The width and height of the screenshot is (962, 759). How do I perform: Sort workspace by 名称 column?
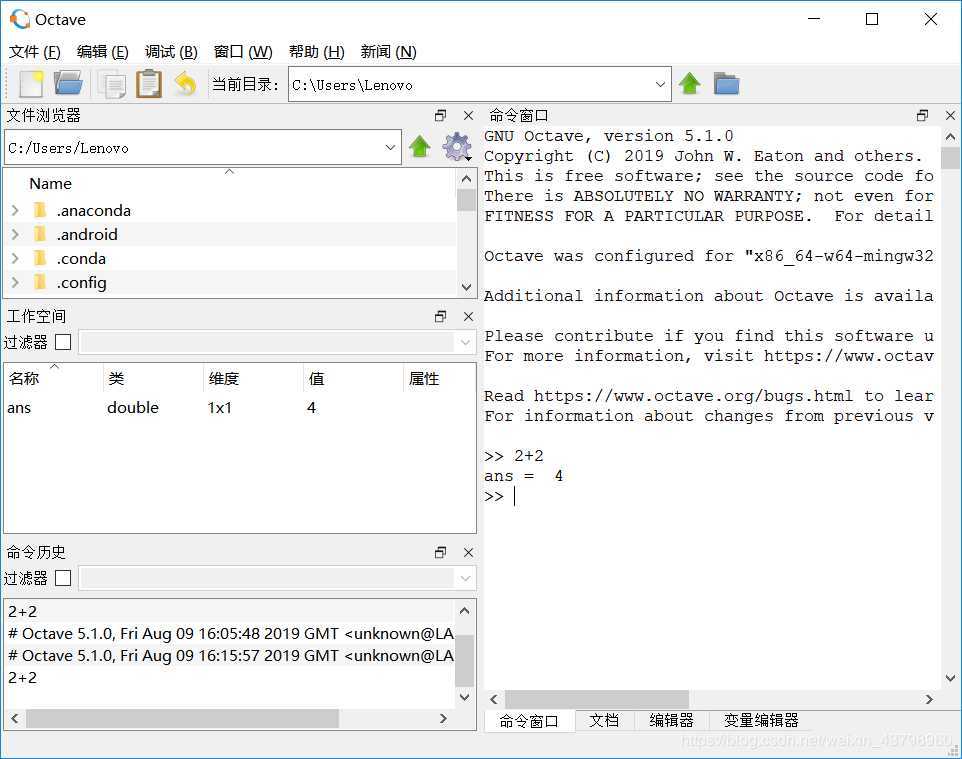click(54, 379)
